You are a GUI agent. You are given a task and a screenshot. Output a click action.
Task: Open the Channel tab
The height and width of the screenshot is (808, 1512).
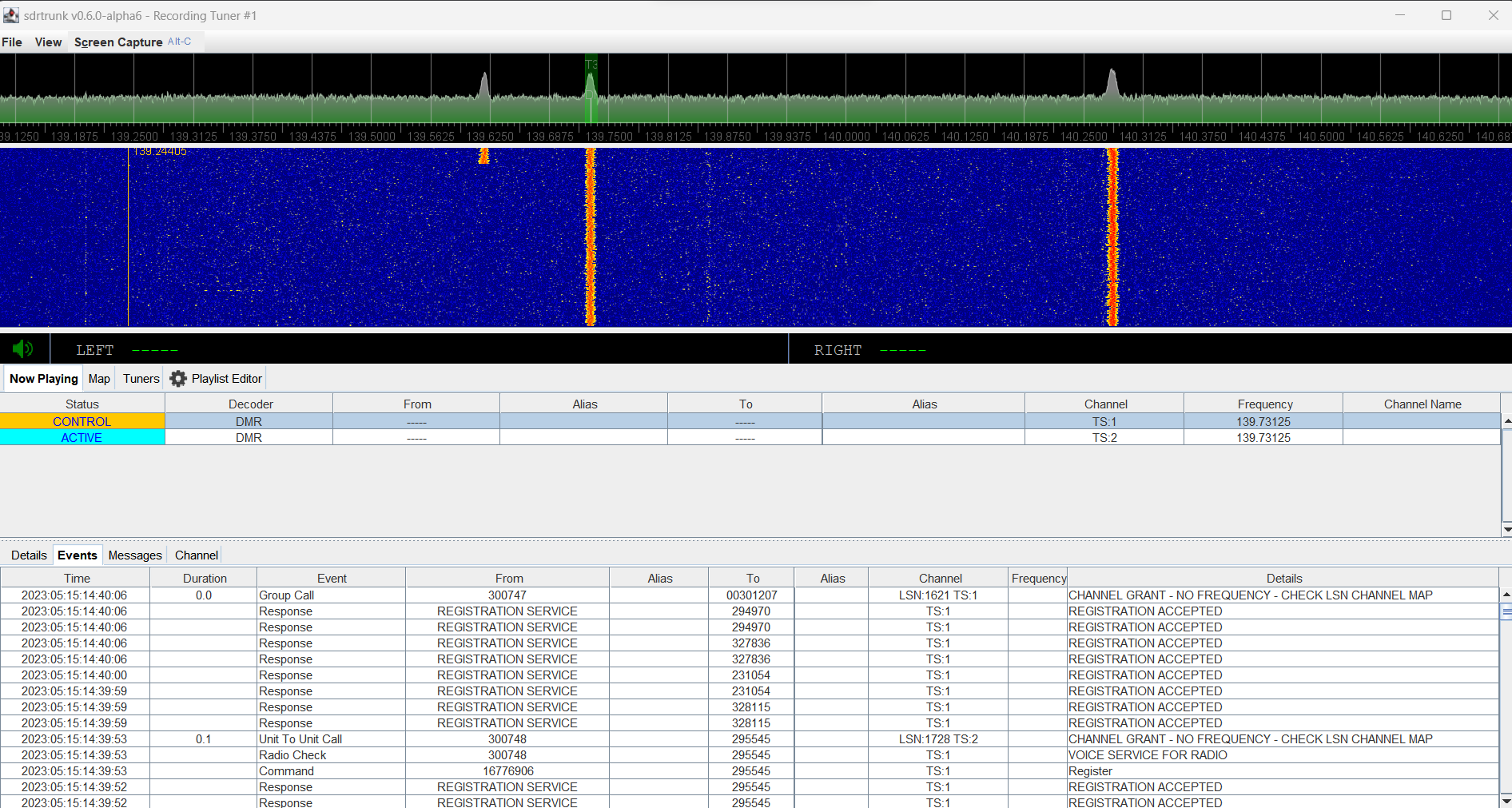(x=196, y=555)
